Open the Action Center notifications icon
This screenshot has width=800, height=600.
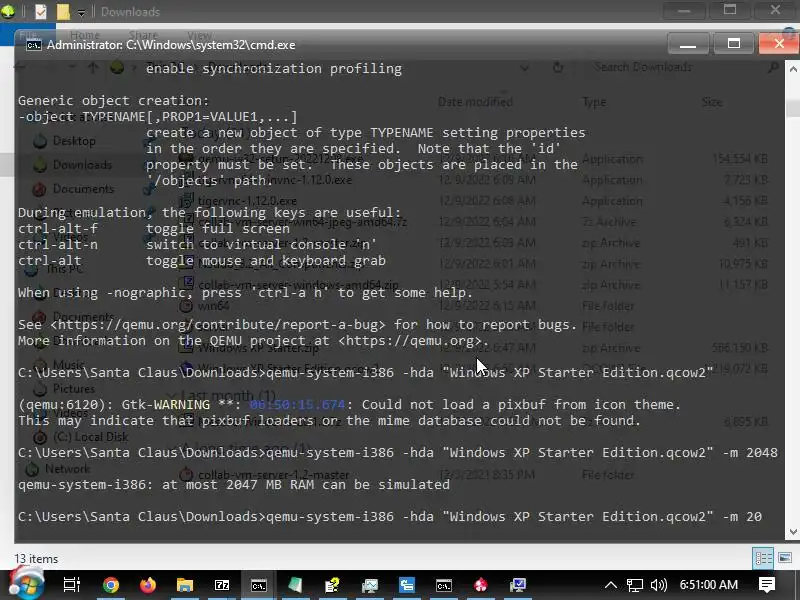[767, 585]
